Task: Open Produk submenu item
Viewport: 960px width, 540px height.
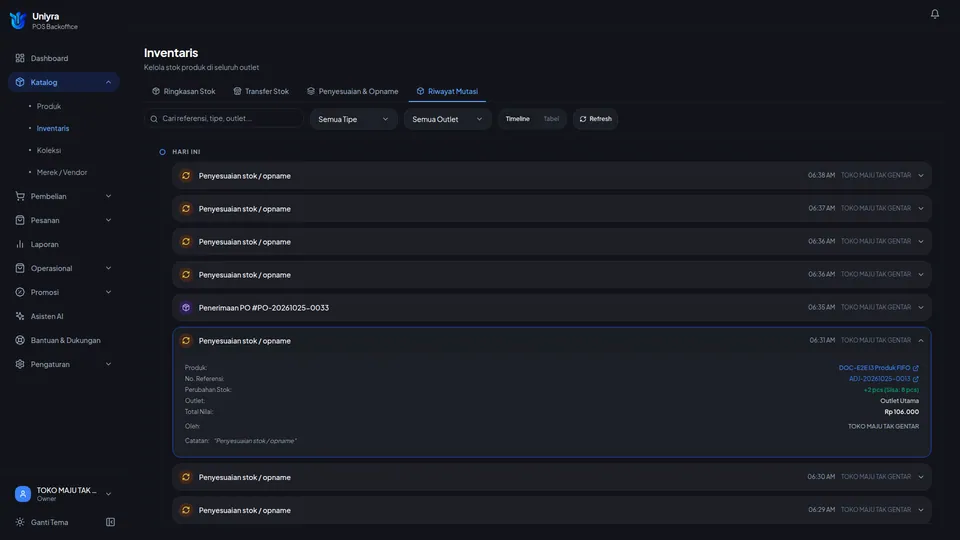Action: pyautogui.click(x=48, y=106)
